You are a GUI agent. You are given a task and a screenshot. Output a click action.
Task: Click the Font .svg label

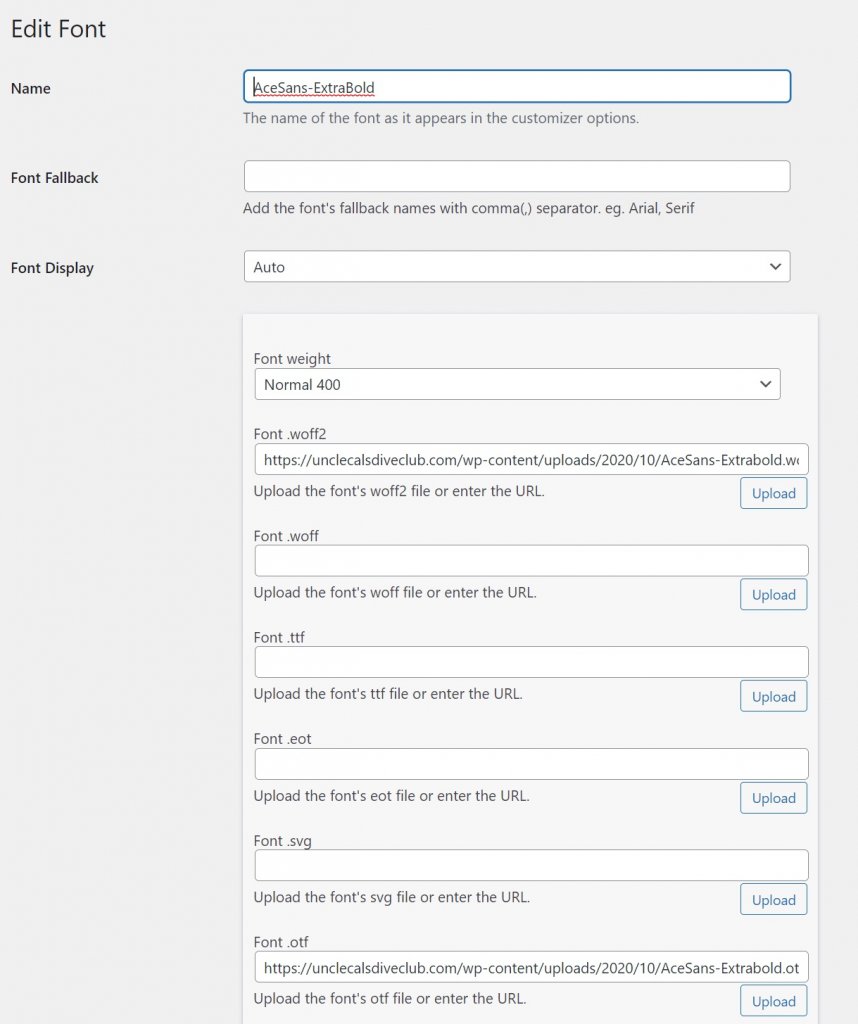click(x=282, y=840)
